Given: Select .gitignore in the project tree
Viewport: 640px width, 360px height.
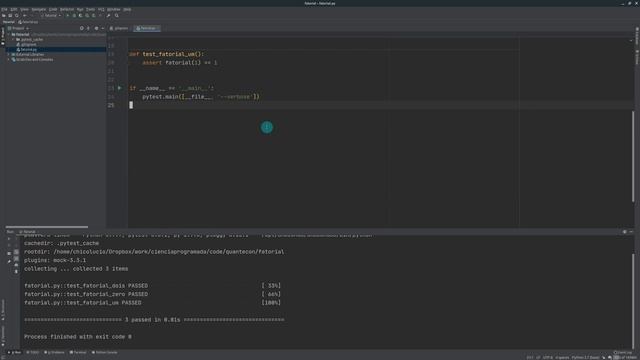Looking at the screenshot, I should pos(27,44).
